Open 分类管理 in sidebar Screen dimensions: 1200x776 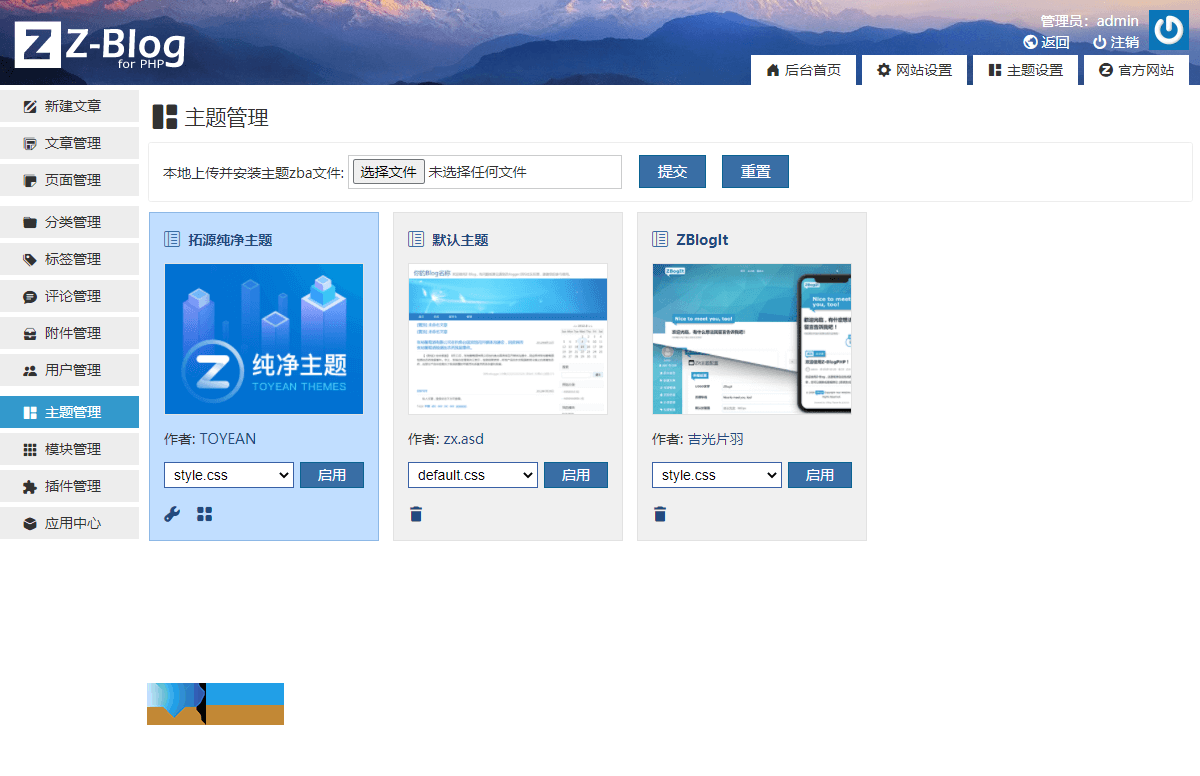point(69,222)
